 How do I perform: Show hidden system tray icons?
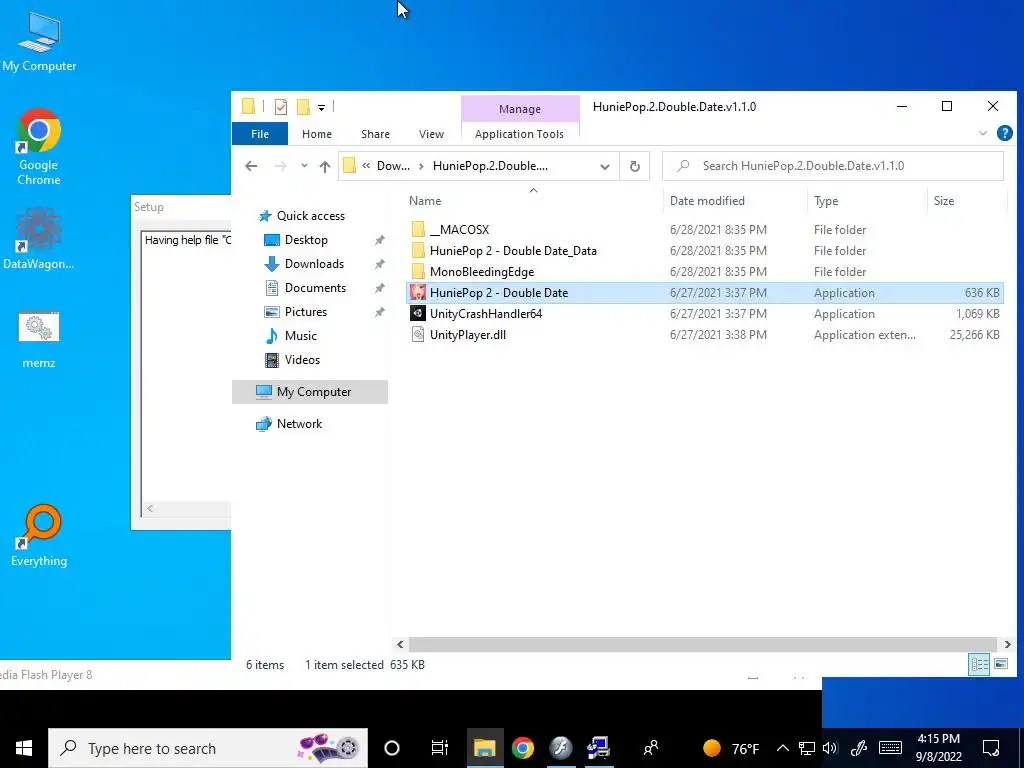pos(783,748)
